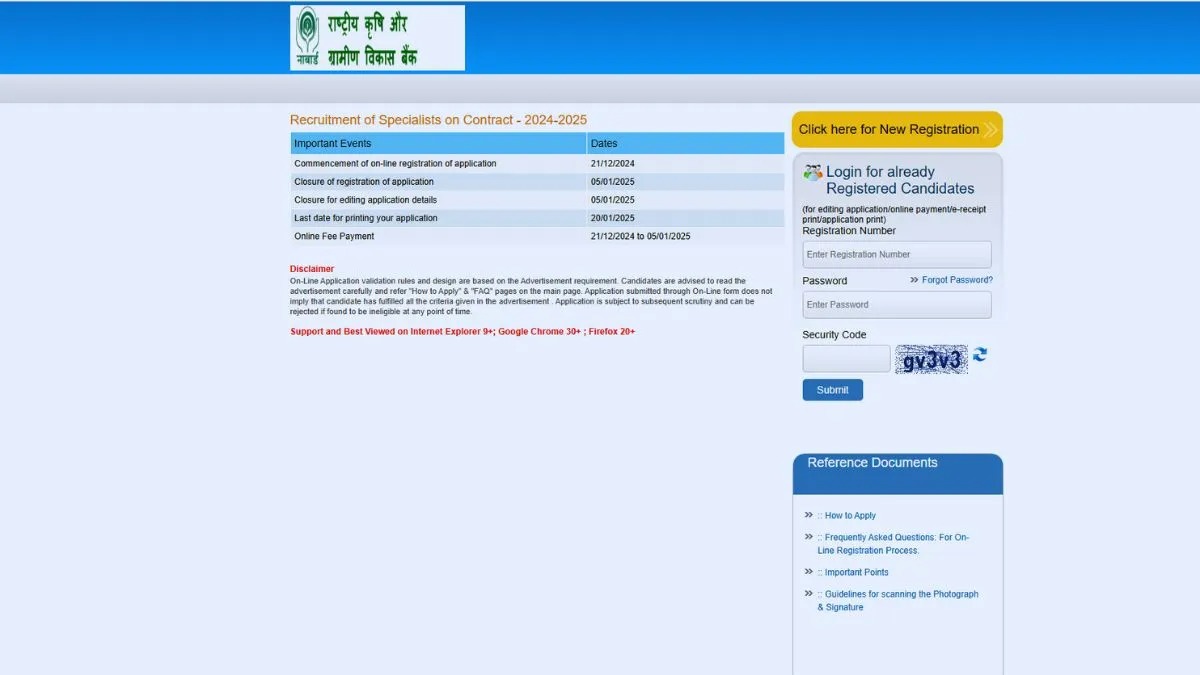Click the chevron beside Important Points
1200x675 pixels.
point(809,572)
